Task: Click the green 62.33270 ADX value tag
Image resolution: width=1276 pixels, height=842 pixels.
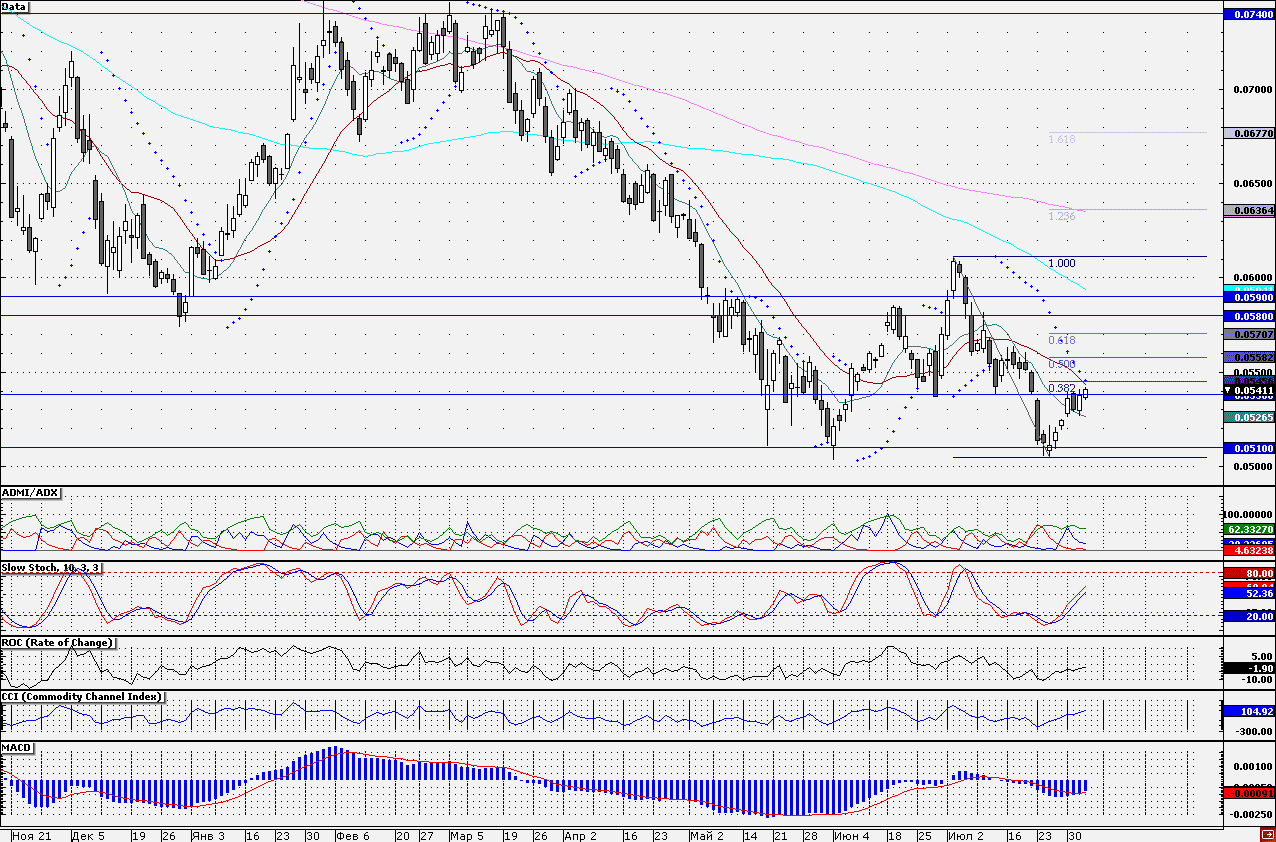Action: pos(1248,528)
